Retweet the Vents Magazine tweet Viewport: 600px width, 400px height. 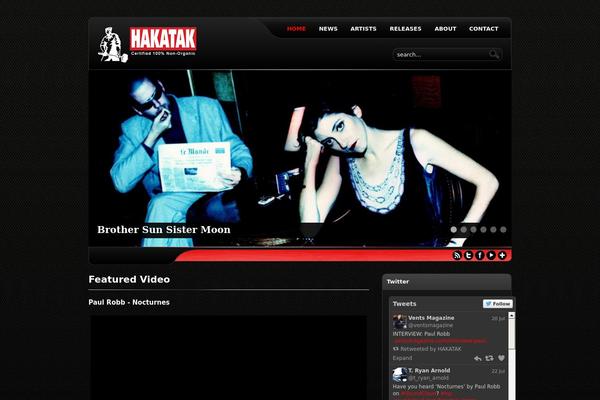click(489, 358)
